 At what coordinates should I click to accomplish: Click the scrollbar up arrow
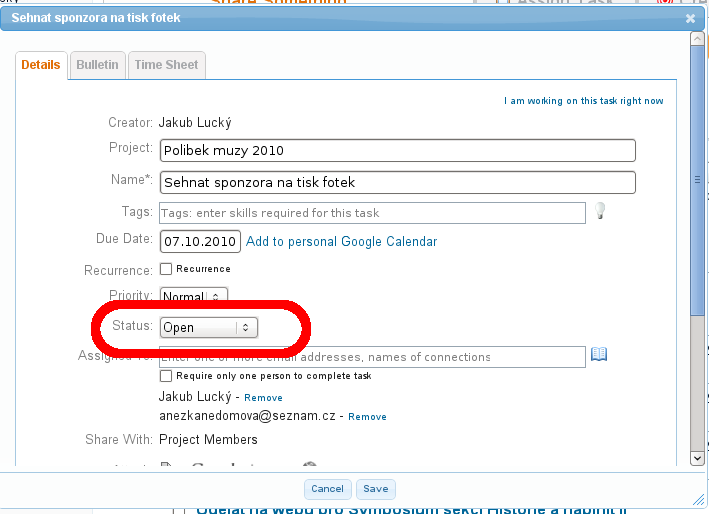(697, 41)
